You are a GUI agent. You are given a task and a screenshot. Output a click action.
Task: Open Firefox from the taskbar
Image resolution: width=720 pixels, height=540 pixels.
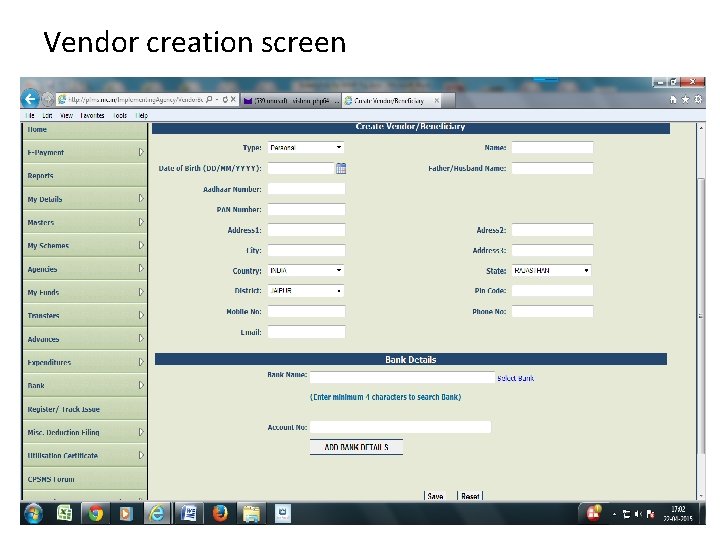[x=220, y=513]
